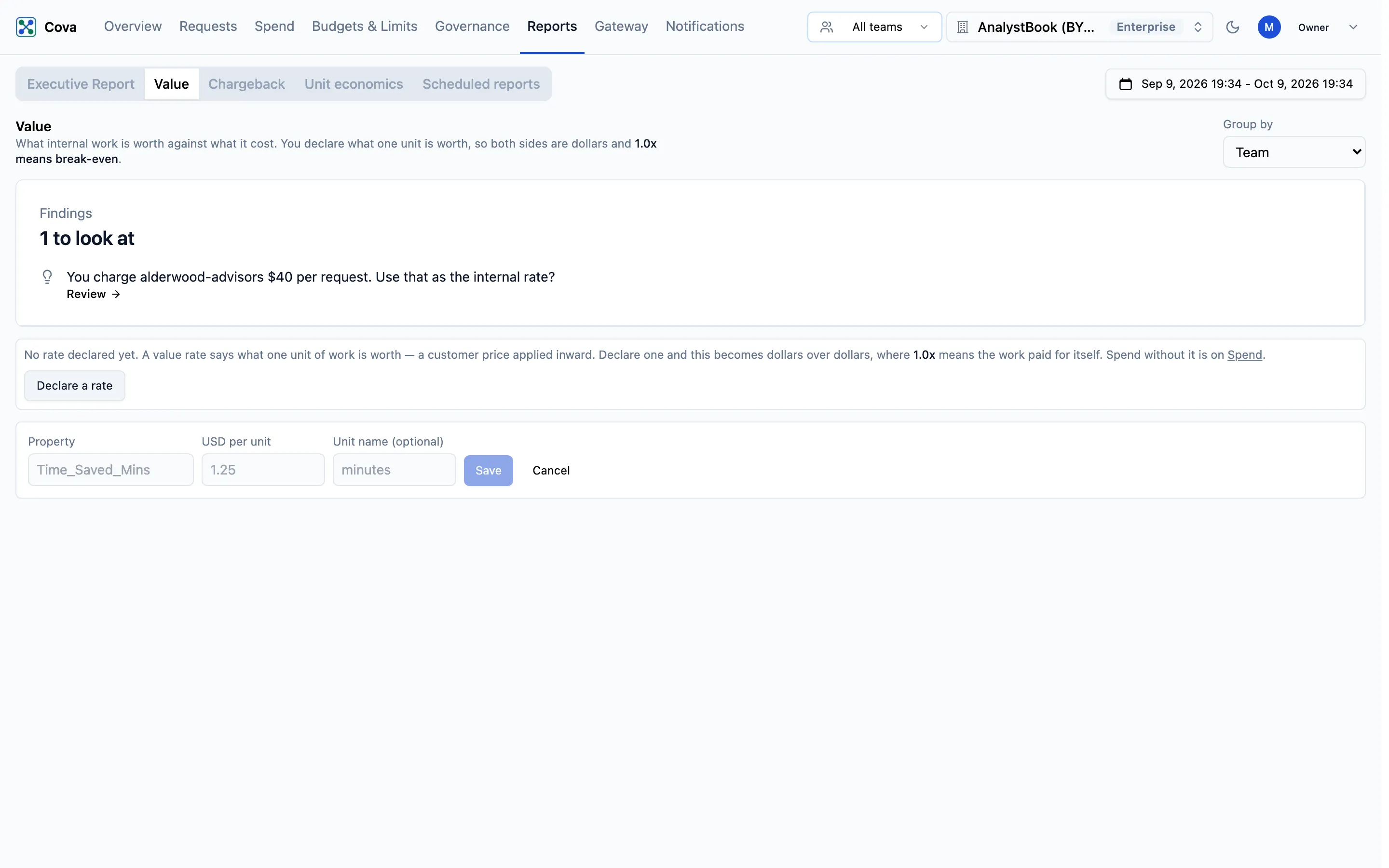Focus the USD per unit field

(x=263, y=470)
